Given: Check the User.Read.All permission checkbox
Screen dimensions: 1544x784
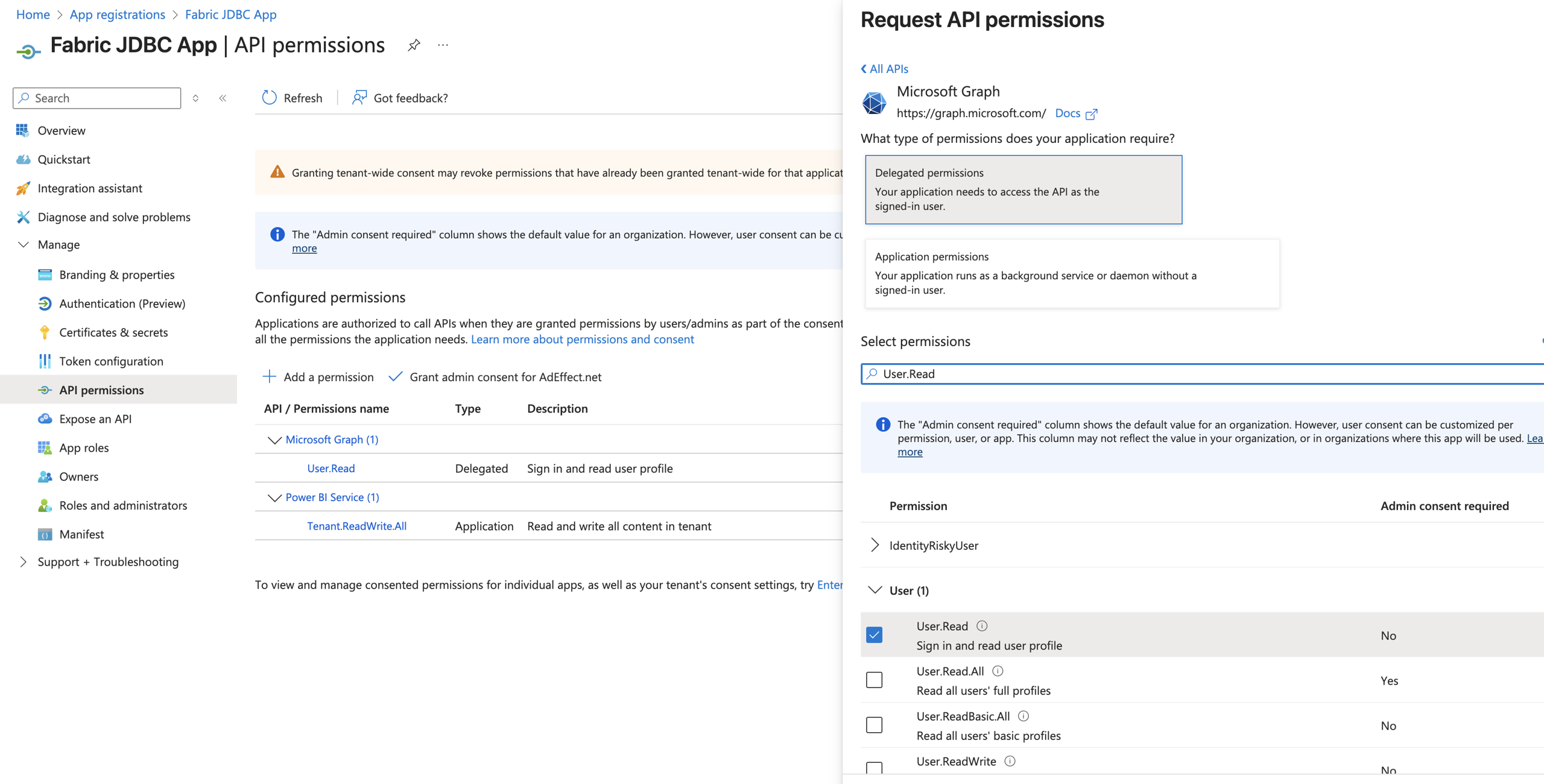Looking at the screenshot, I should pos(874,680).
